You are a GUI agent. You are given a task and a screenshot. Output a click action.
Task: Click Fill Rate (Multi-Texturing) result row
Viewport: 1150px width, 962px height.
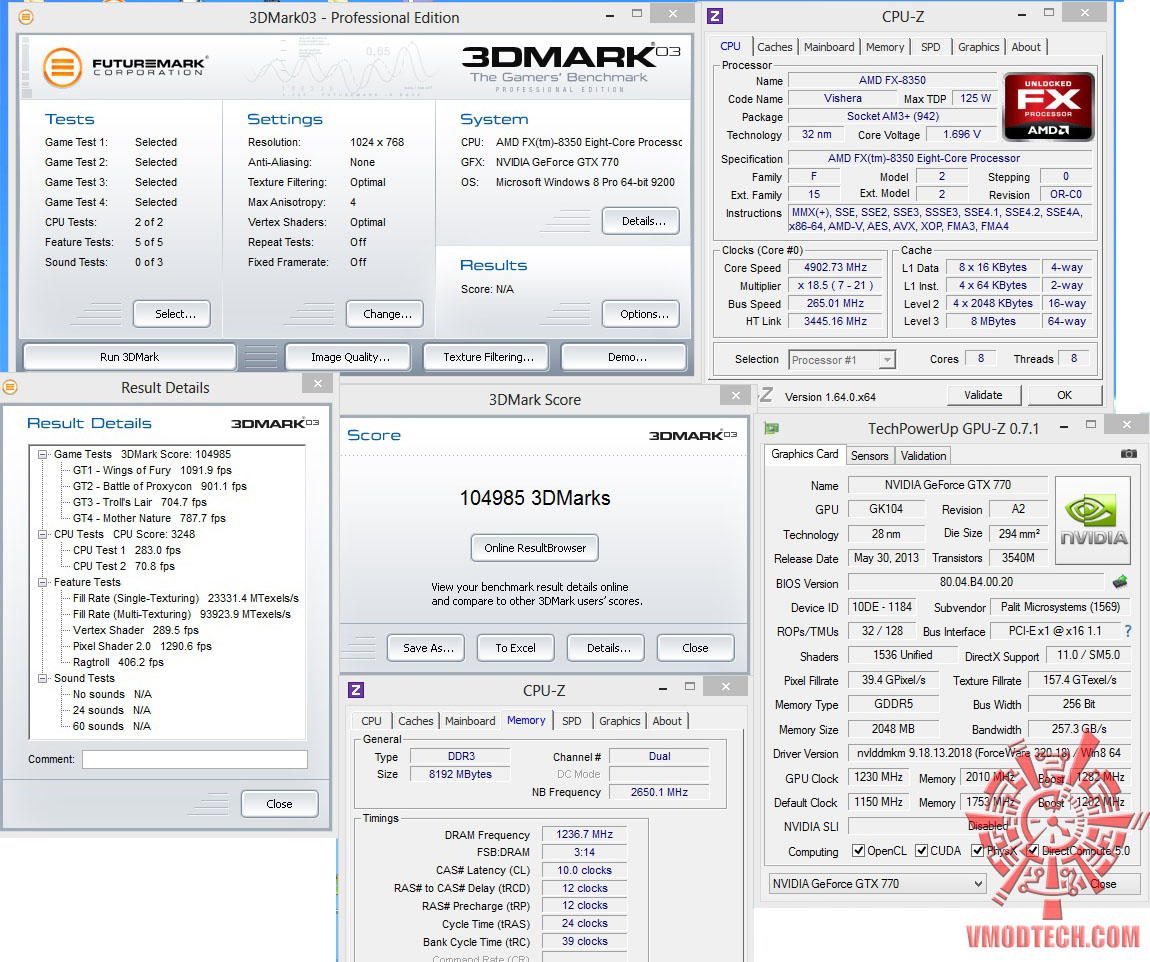(x=181, y=614)
